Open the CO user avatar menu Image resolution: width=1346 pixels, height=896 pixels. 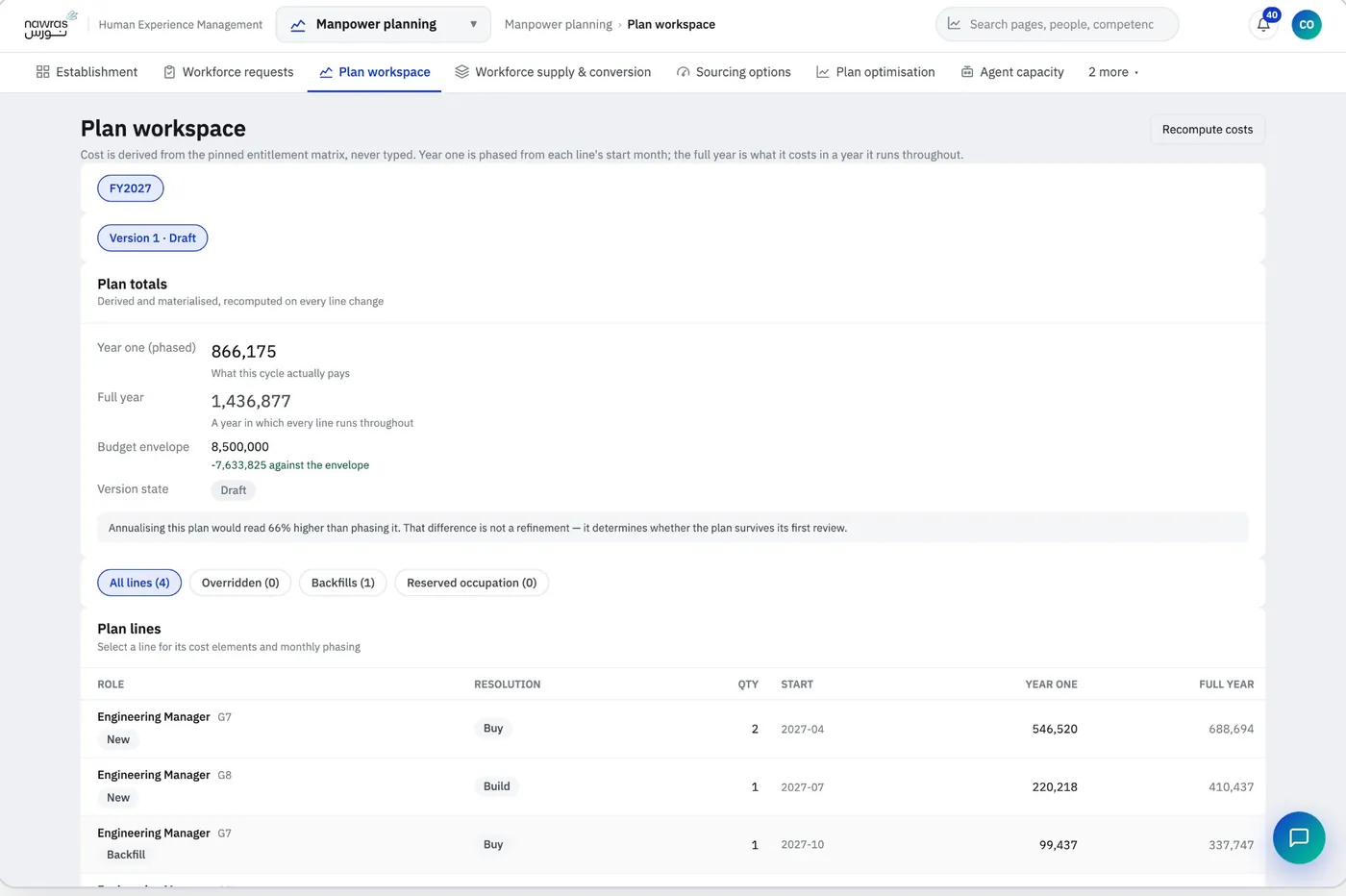click(x=1306, y=25)
